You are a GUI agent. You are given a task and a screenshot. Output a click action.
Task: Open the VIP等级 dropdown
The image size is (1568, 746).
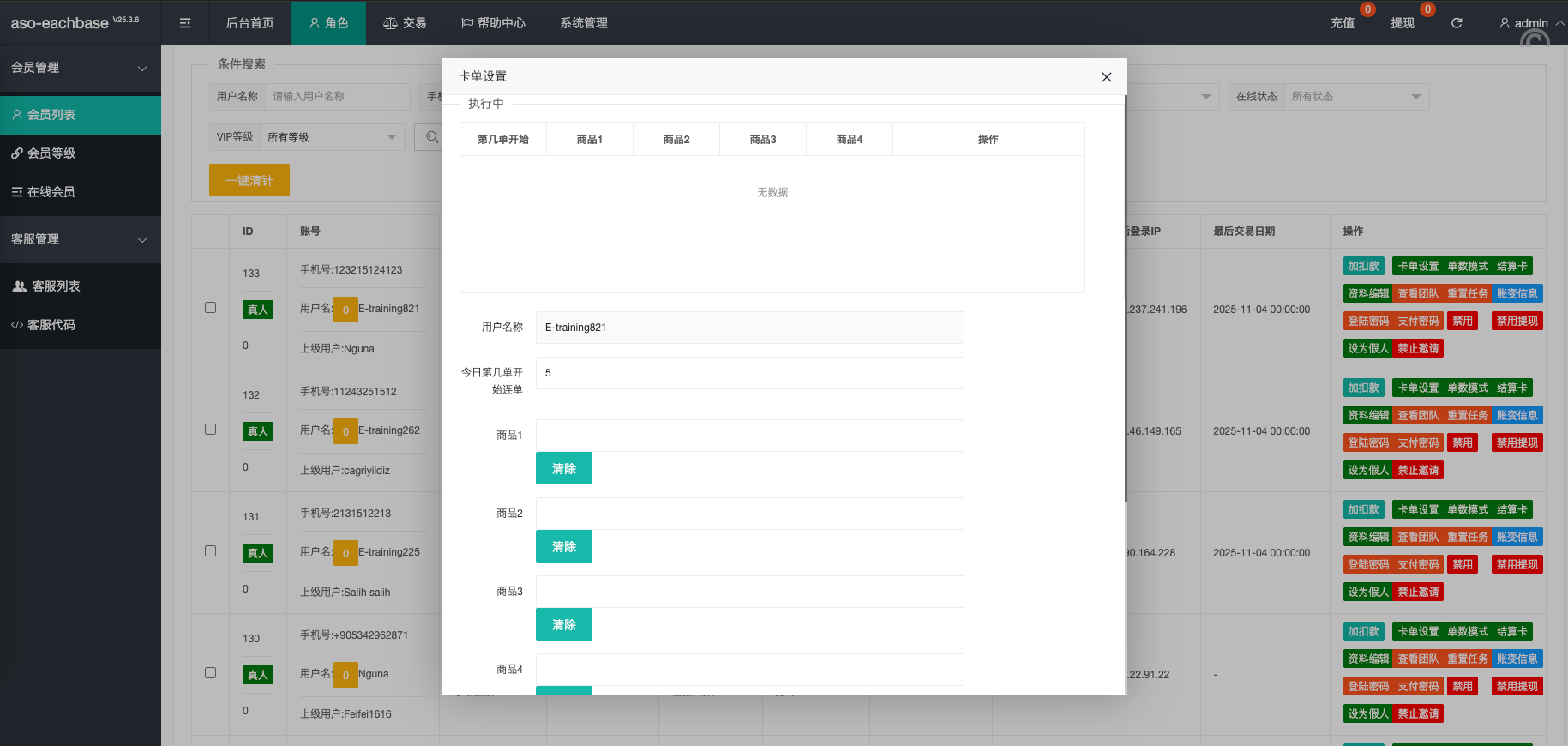(331, 137)
